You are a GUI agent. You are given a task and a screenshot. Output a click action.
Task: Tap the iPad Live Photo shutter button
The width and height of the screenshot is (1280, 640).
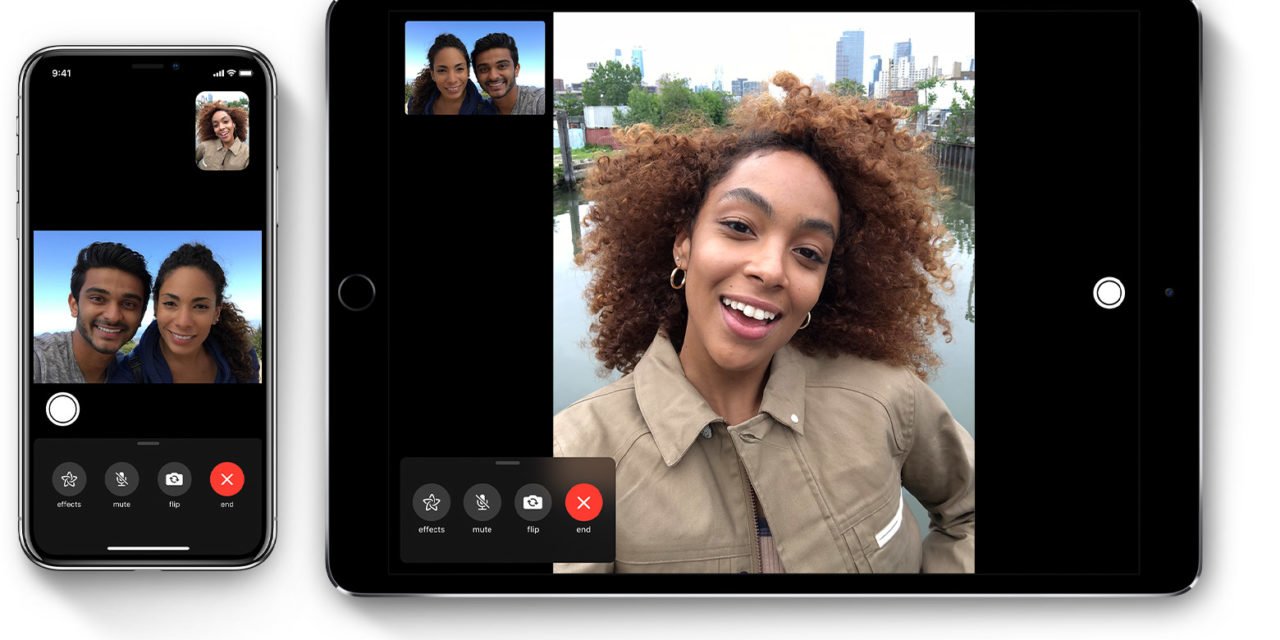coord(1108,293)
